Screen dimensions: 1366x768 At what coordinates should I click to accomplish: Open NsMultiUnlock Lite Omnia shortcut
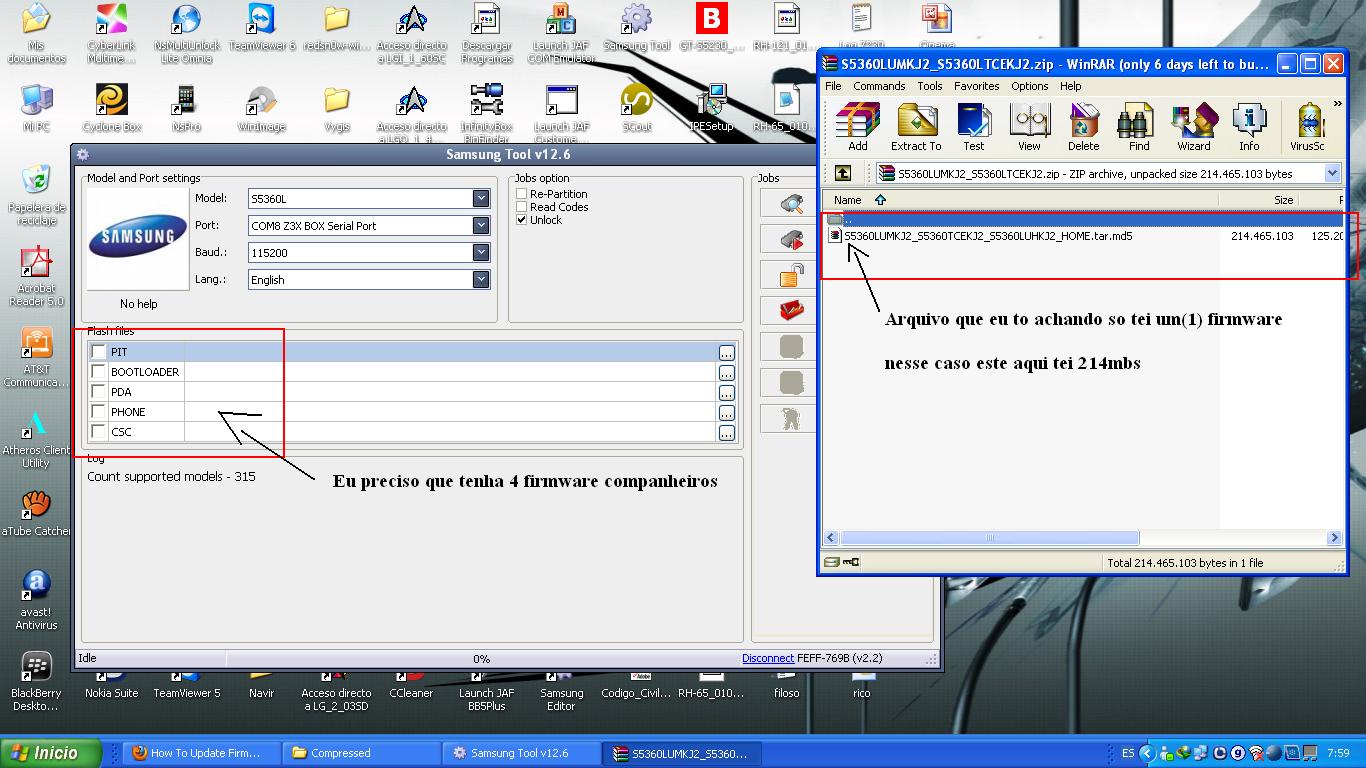pos(186,33)
